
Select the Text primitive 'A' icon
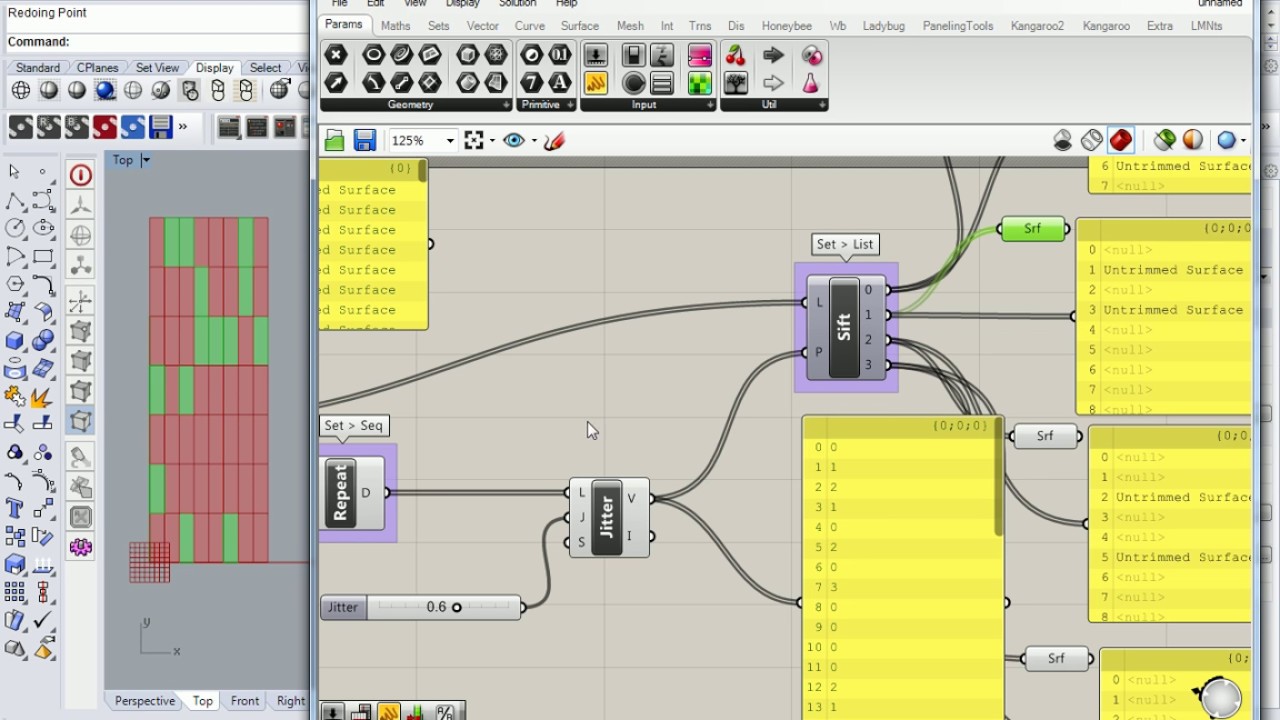point(560,83)
